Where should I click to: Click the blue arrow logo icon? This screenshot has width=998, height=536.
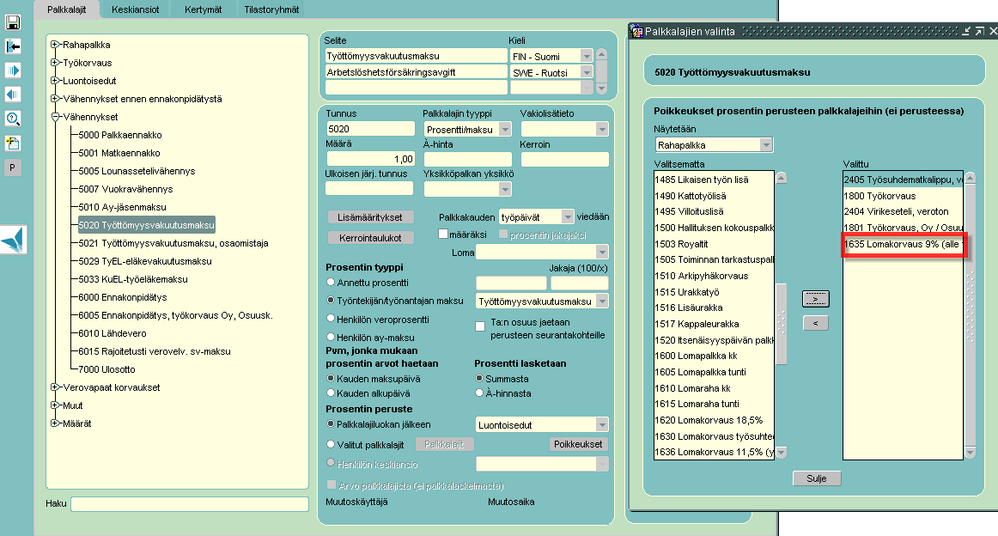[13, 240]
